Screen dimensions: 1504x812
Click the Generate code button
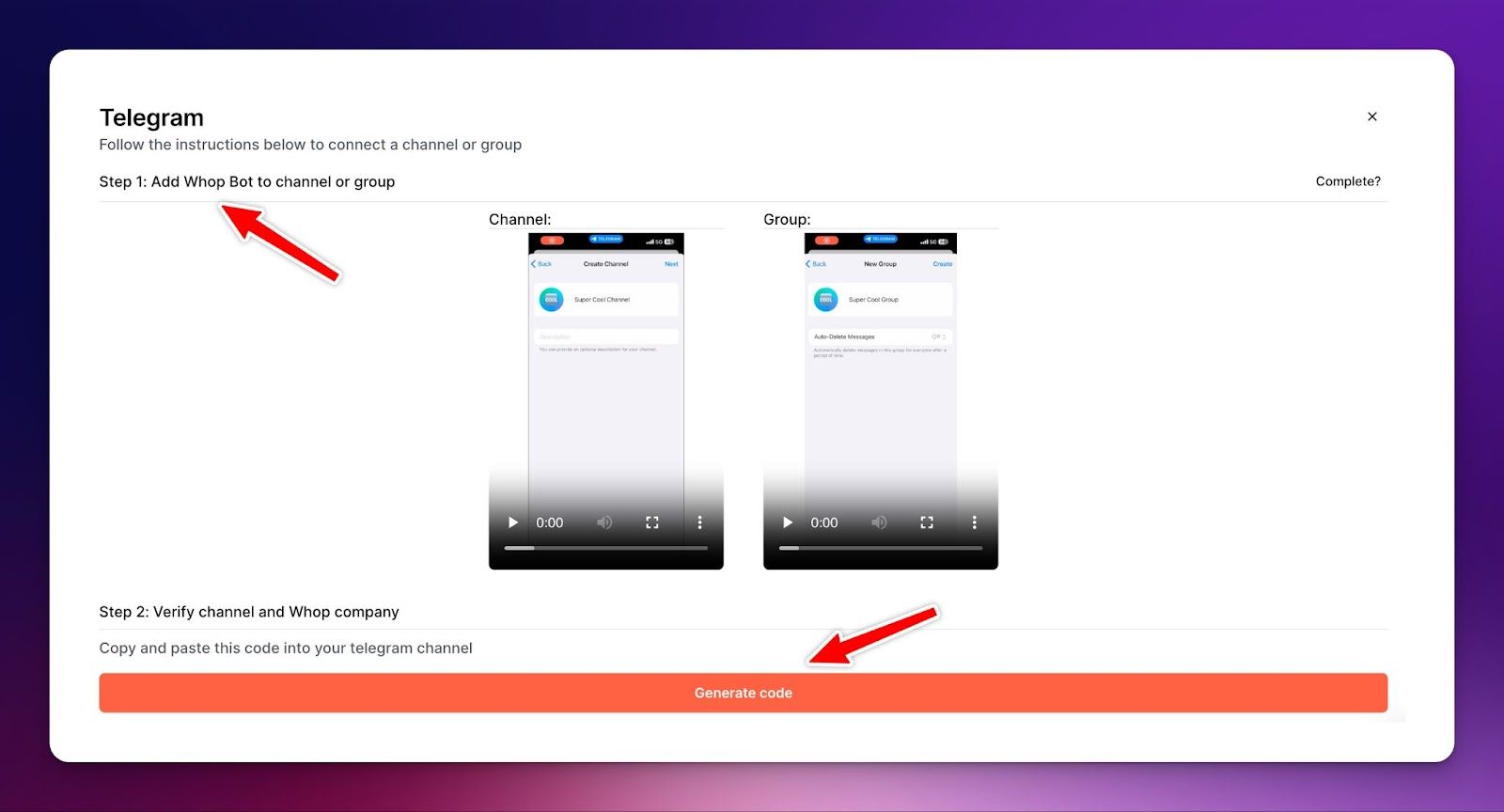pos(743,693)
